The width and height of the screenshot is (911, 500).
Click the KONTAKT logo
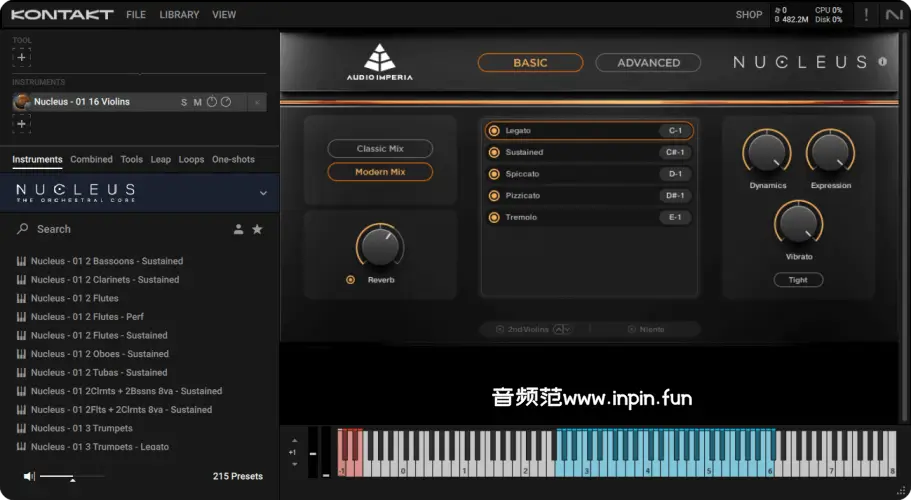point(62,15)
